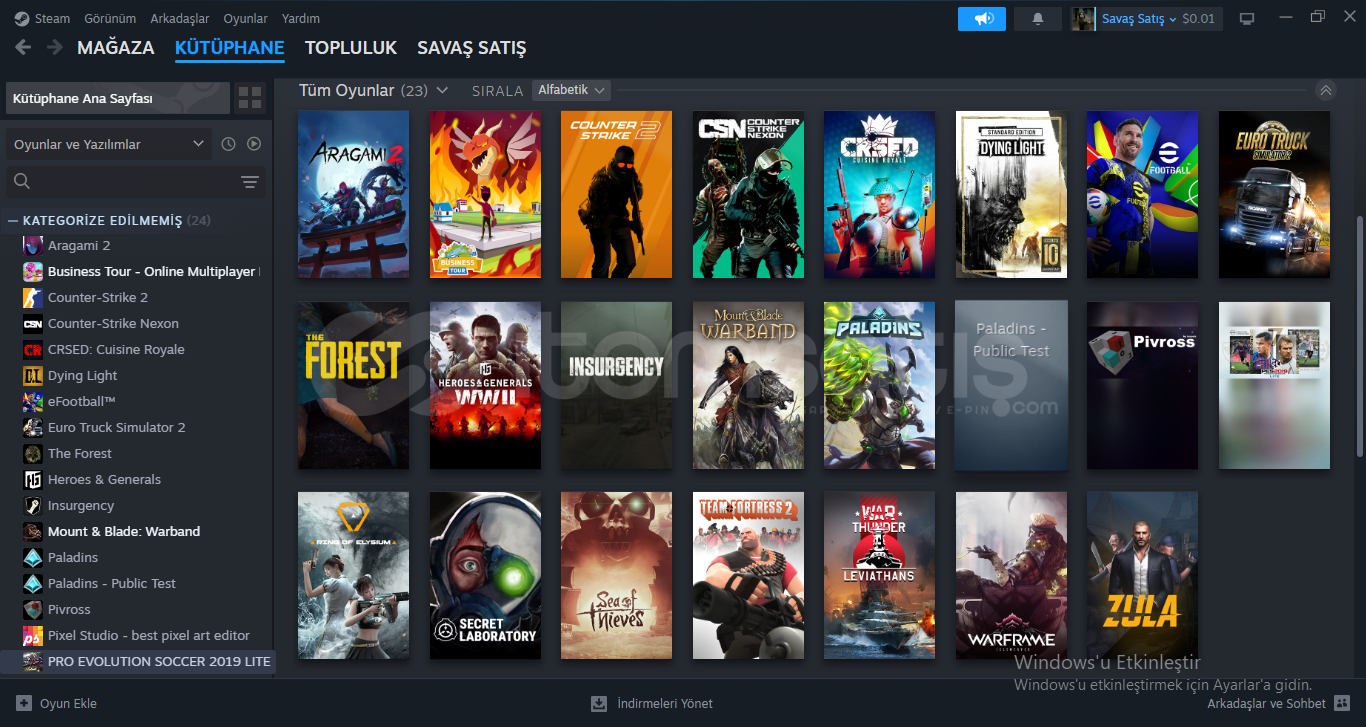Open the Insurgency game cover
Screen dimensions: 1366x727
[616, 385]
